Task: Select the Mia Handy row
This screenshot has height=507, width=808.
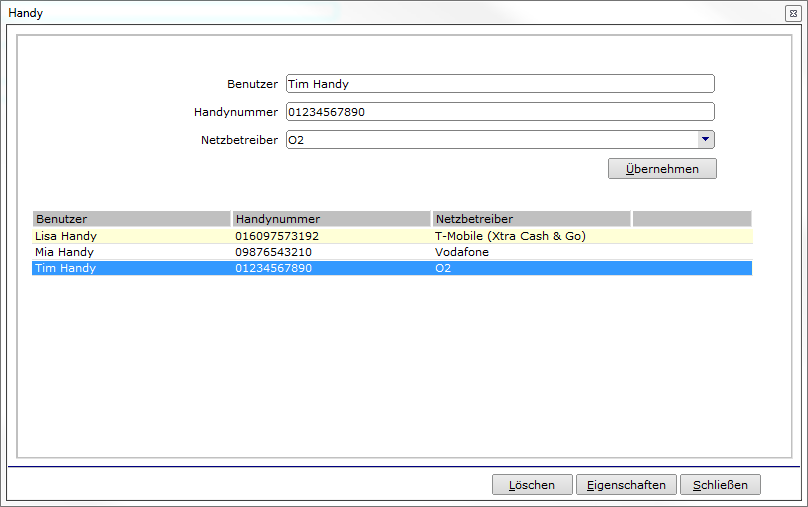Action: coord(392,252)
